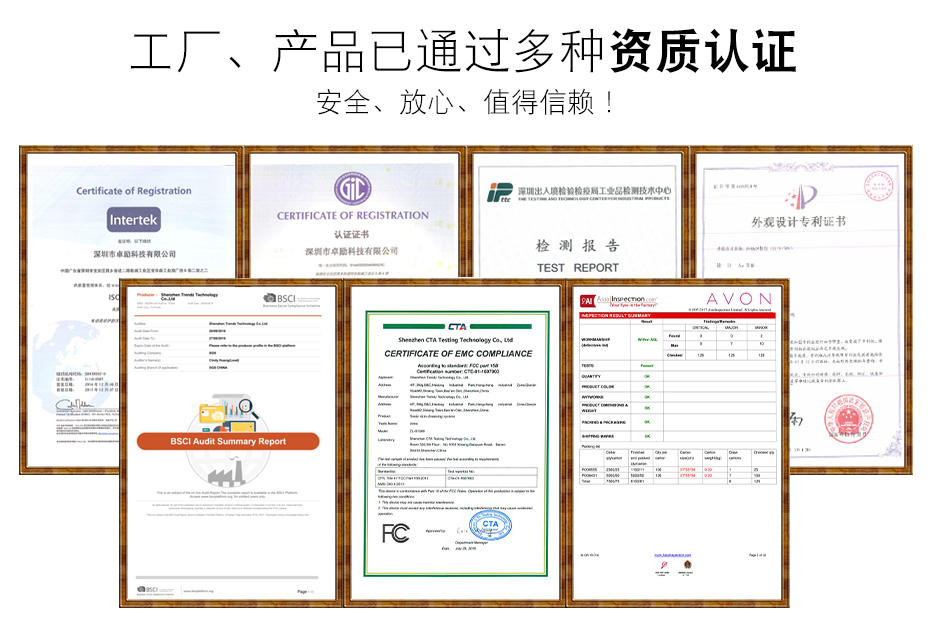930x631 pixels.
Task: Click the BSCI folder and magnifier illustration
Action: pyautogui.click(x=228, y=413)
